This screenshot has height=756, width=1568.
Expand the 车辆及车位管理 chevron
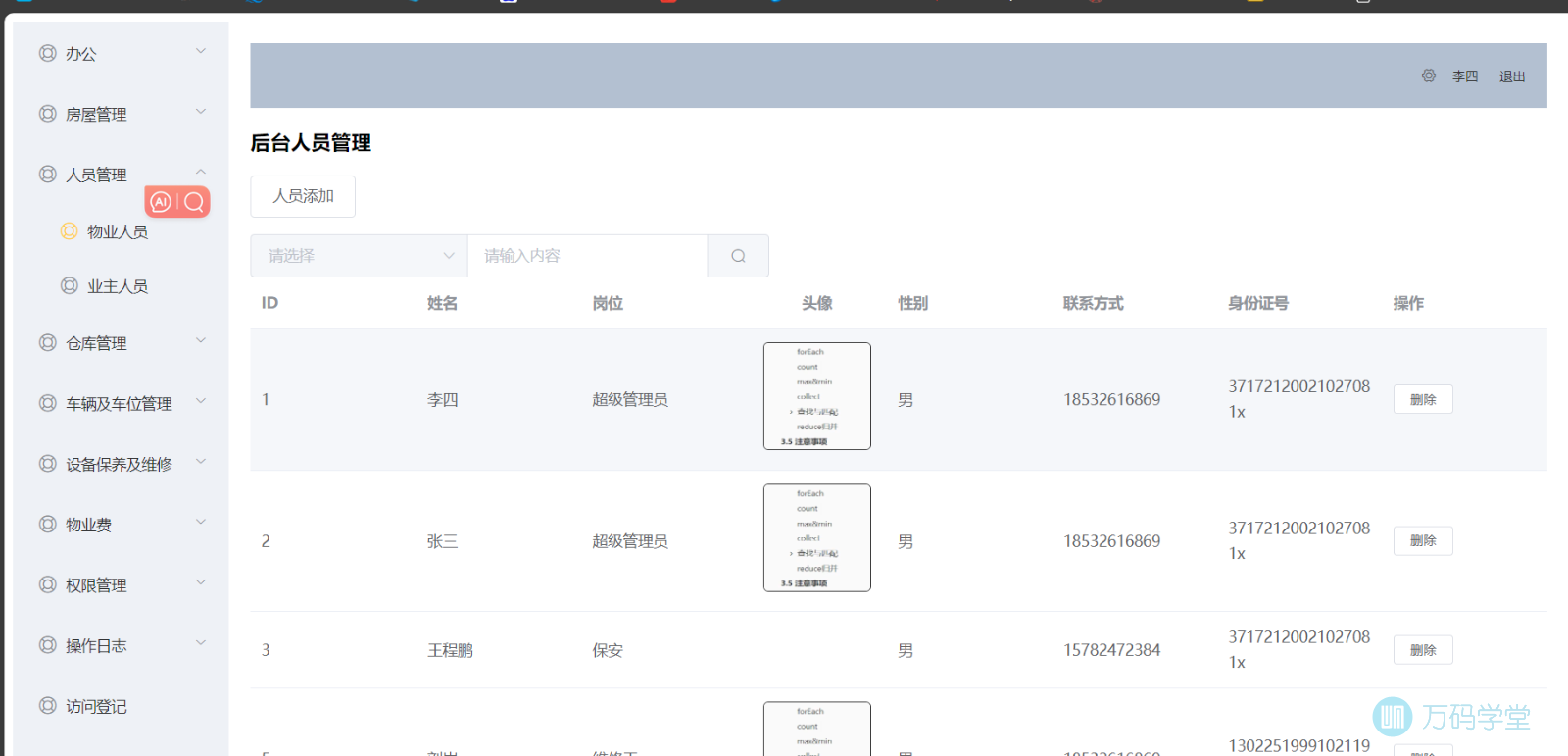pos(201,400)
